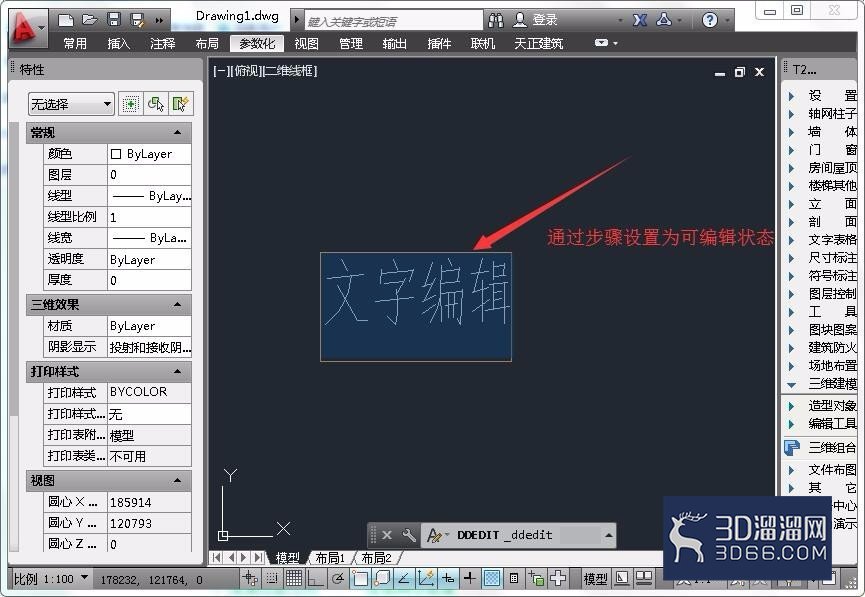Viewport: 865px width, 597px height.
Task: Open the 输出 ribbon tab
Action: click(394, 43)
